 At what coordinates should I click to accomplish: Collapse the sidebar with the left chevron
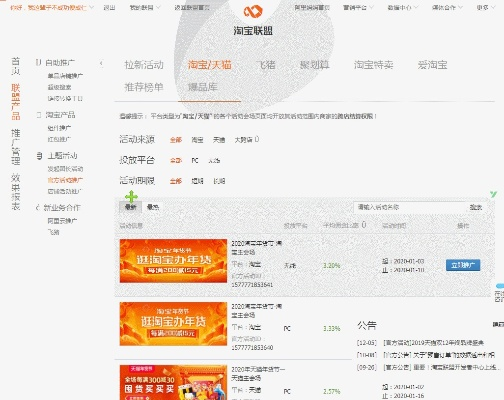[101, 63]
